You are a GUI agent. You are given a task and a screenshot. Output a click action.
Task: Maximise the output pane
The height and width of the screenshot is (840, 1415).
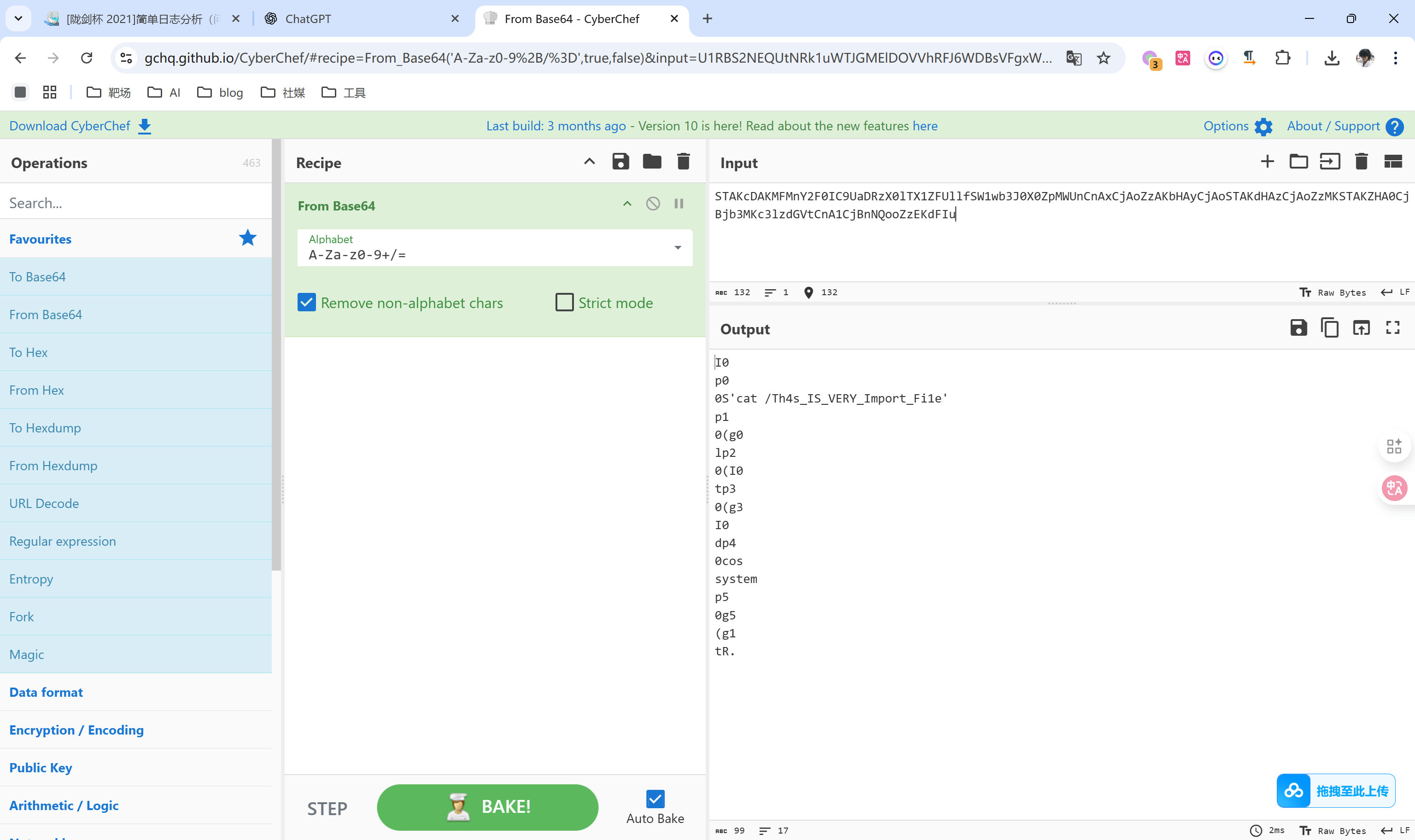[1392, 328]
